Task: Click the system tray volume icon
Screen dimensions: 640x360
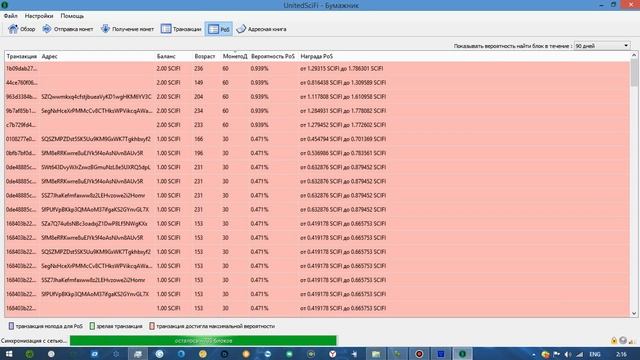Action: [x=568, y=354]
